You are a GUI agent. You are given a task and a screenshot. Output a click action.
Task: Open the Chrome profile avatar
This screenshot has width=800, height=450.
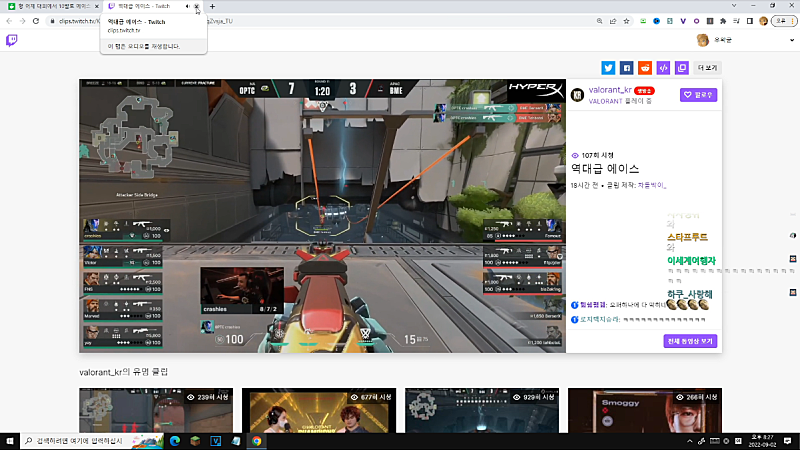click(763, 21)
